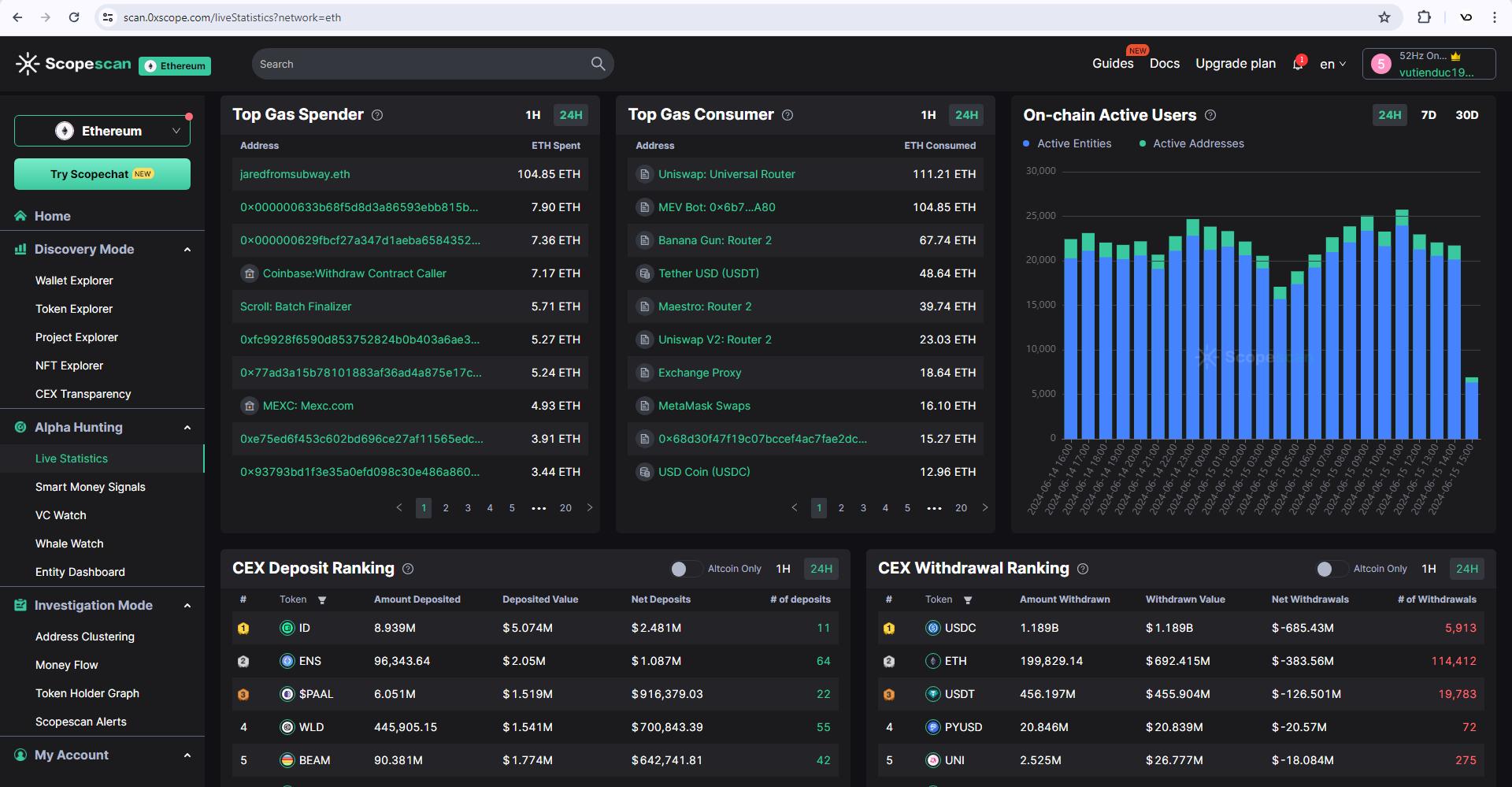The image size is (1512, 787).
Task: Open Smart Money Signals in sidebar
Action: [x=90, y=487]
